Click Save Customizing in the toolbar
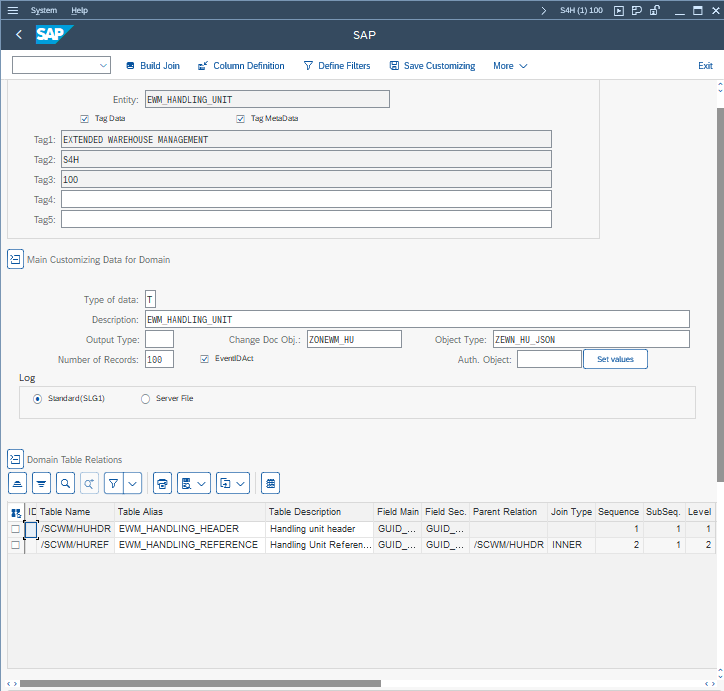 click(x=432, y=66)
